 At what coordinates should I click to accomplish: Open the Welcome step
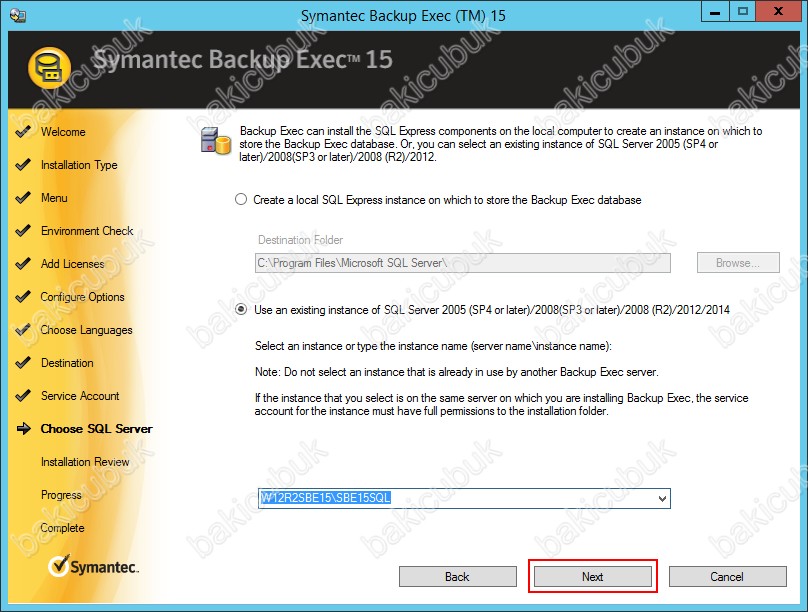pos(63,132)
